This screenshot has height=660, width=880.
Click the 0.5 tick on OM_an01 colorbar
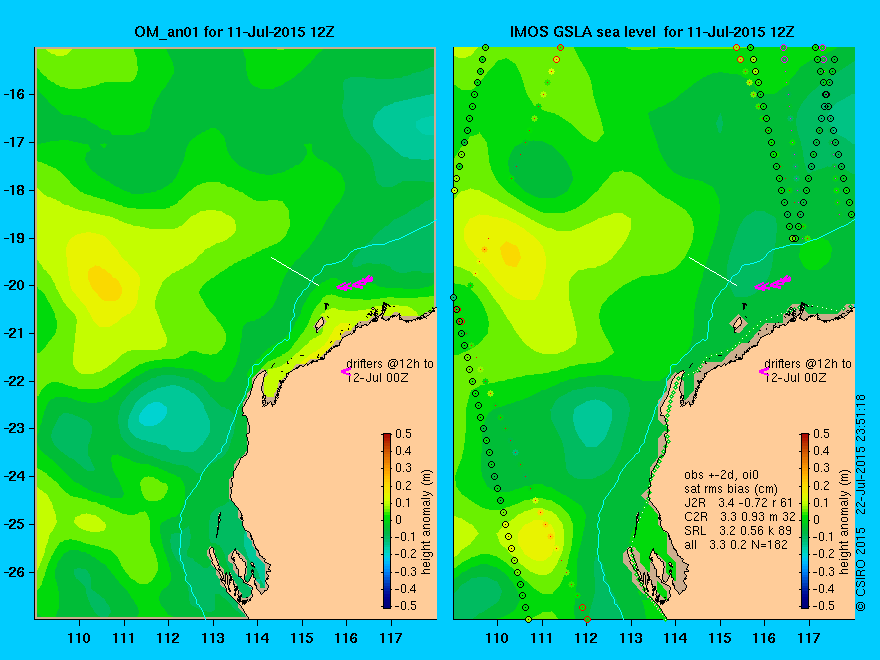coord(403,434)
